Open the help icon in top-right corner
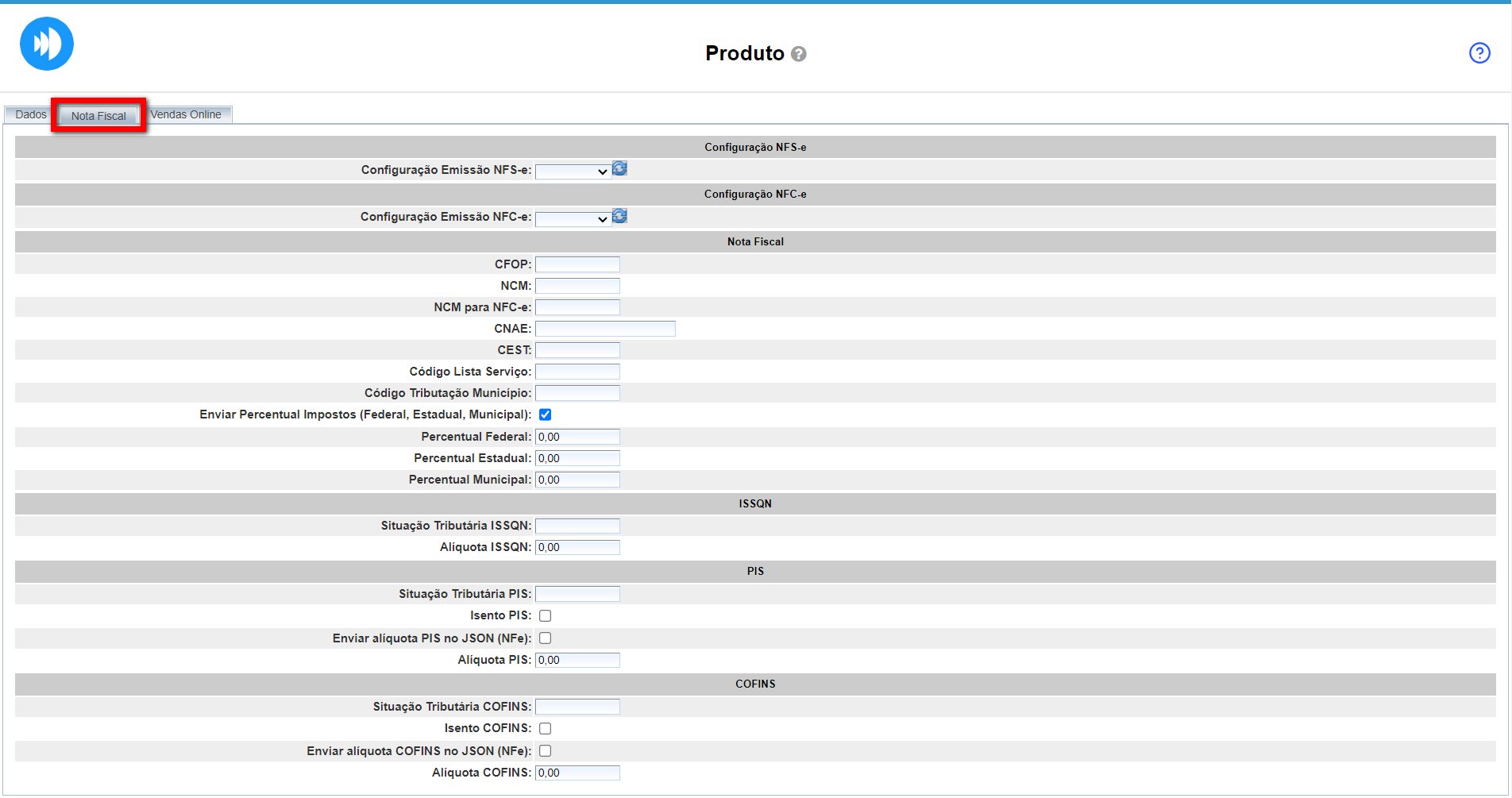Image resolution: width=1512 pixels, height=798 pixels. 1479,53
